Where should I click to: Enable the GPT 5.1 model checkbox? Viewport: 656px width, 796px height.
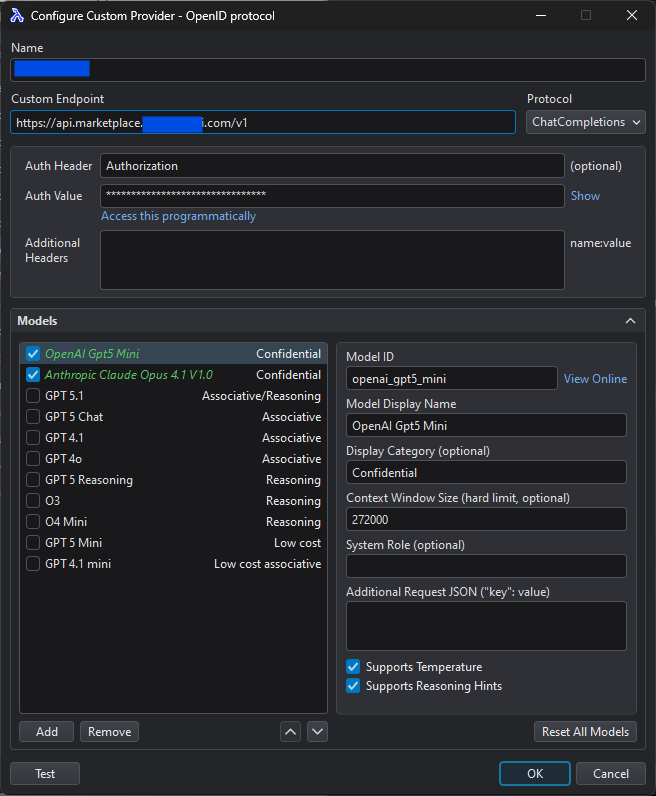[33, 395]
